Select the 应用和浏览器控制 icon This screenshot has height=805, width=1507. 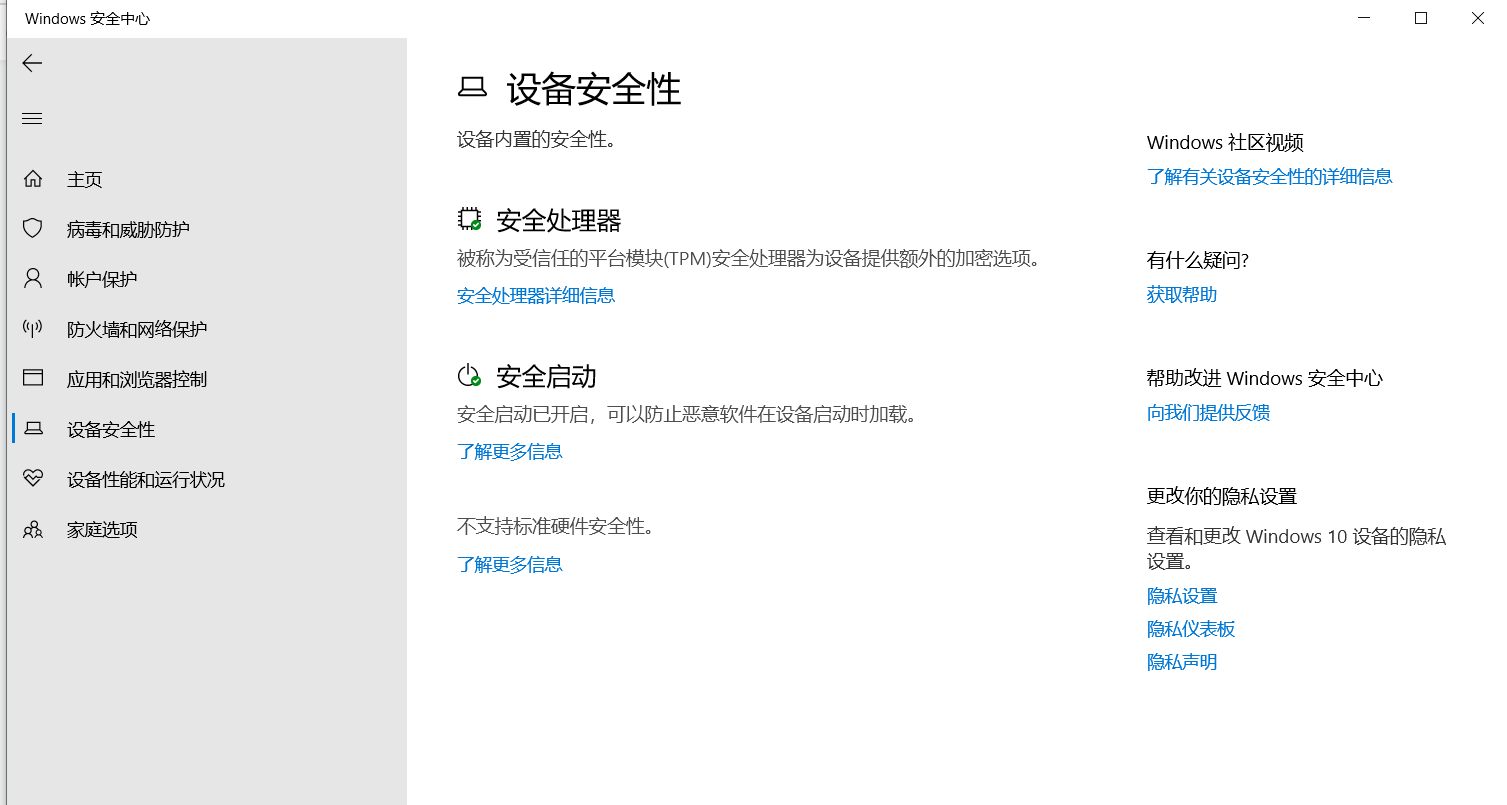click(33, 378)
